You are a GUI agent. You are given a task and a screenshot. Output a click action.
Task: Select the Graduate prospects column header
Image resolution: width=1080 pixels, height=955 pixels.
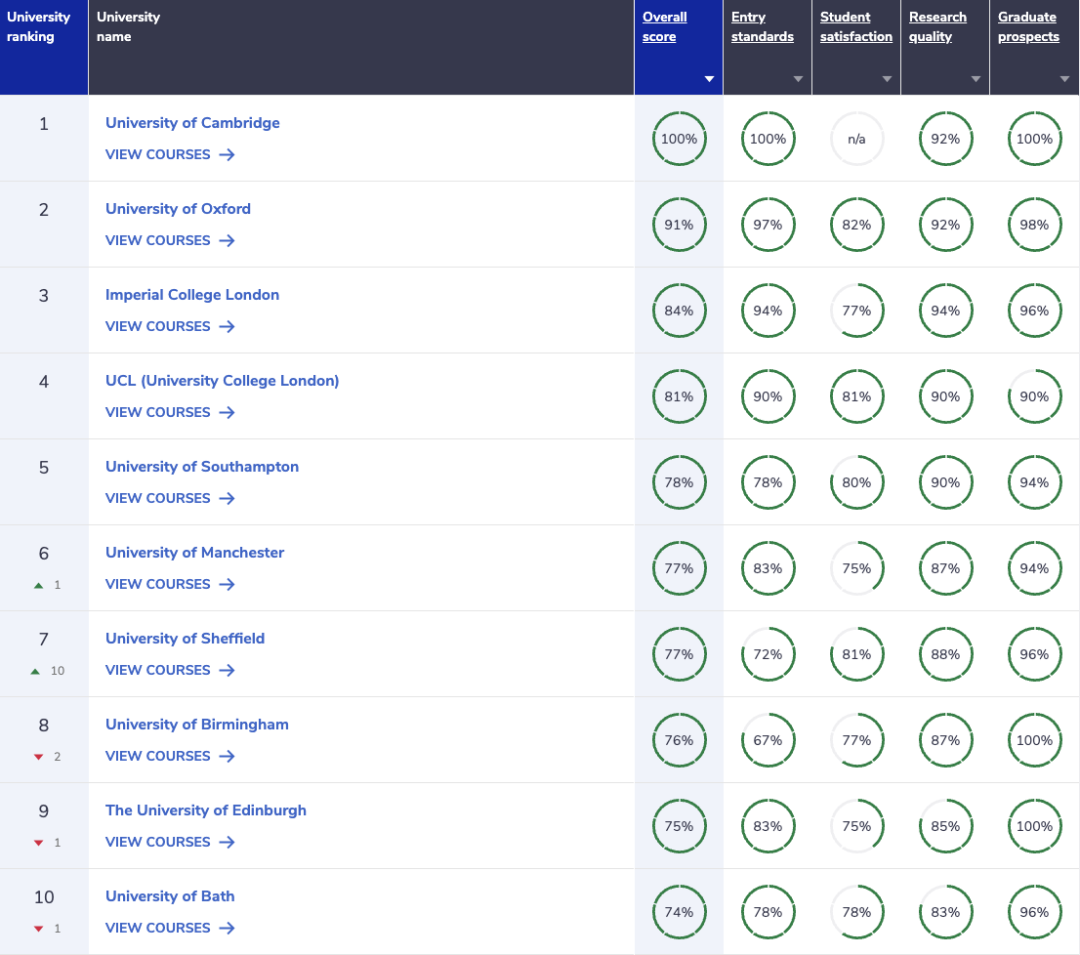pyautogui.click(x=1028, y=27)
